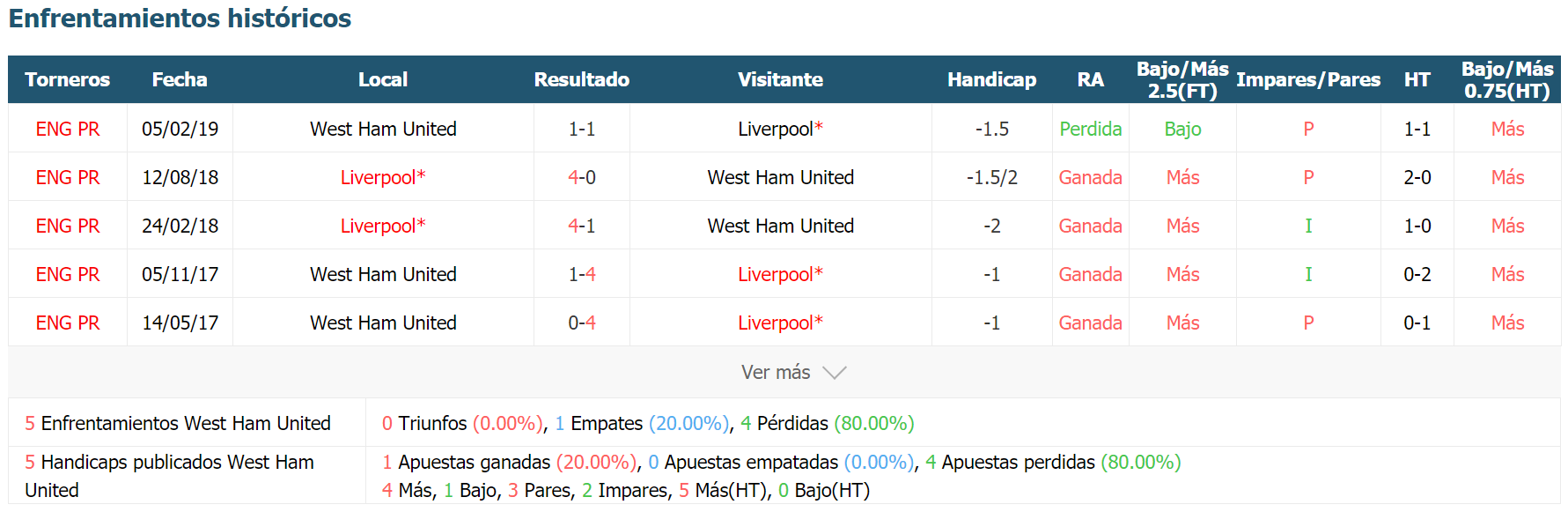Select Liverpool* home team on 24/02/18
The image size is (1568, 512).
coord(383,226)
